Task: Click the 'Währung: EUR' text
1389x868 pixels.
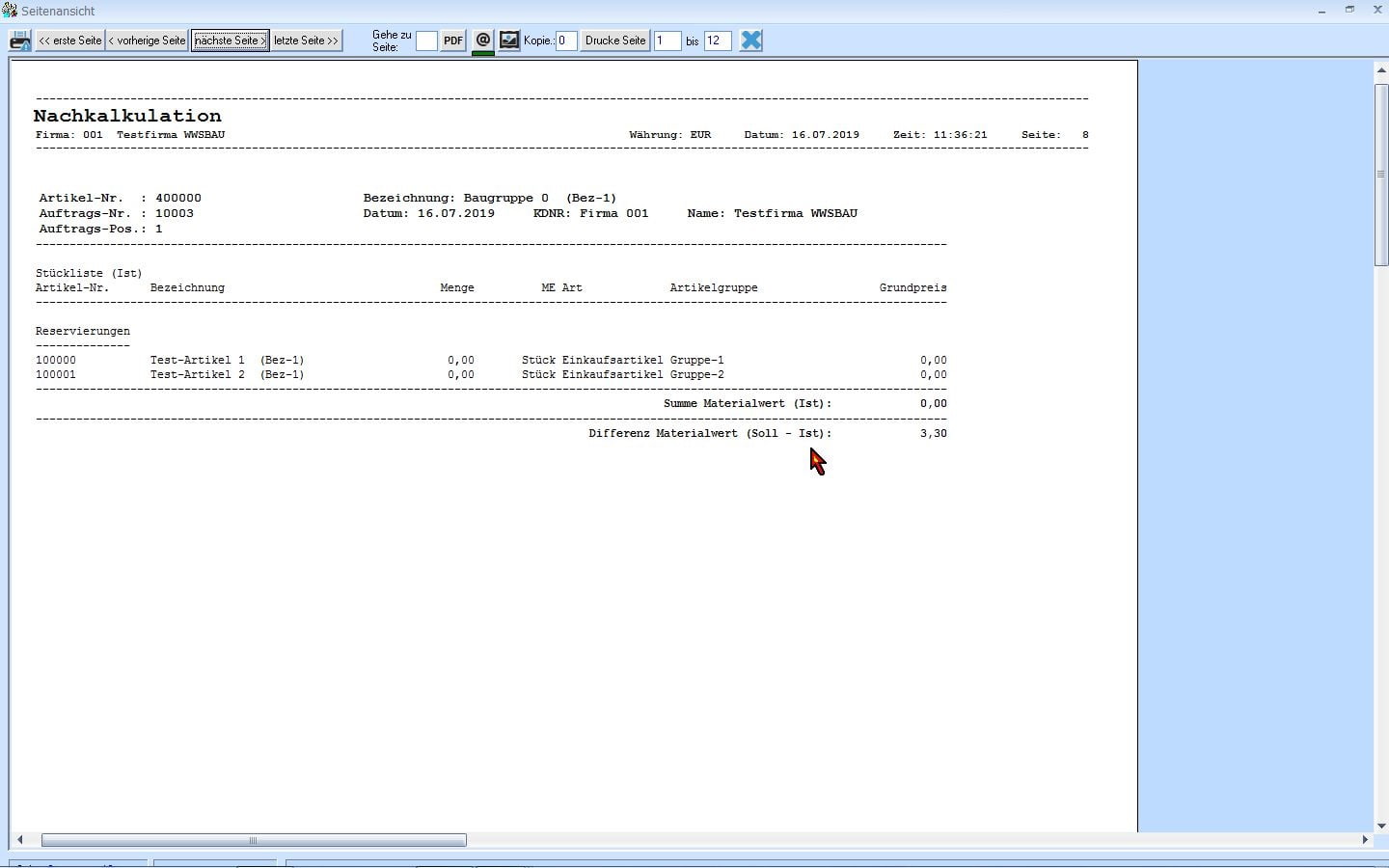Action: click(670, 135)
